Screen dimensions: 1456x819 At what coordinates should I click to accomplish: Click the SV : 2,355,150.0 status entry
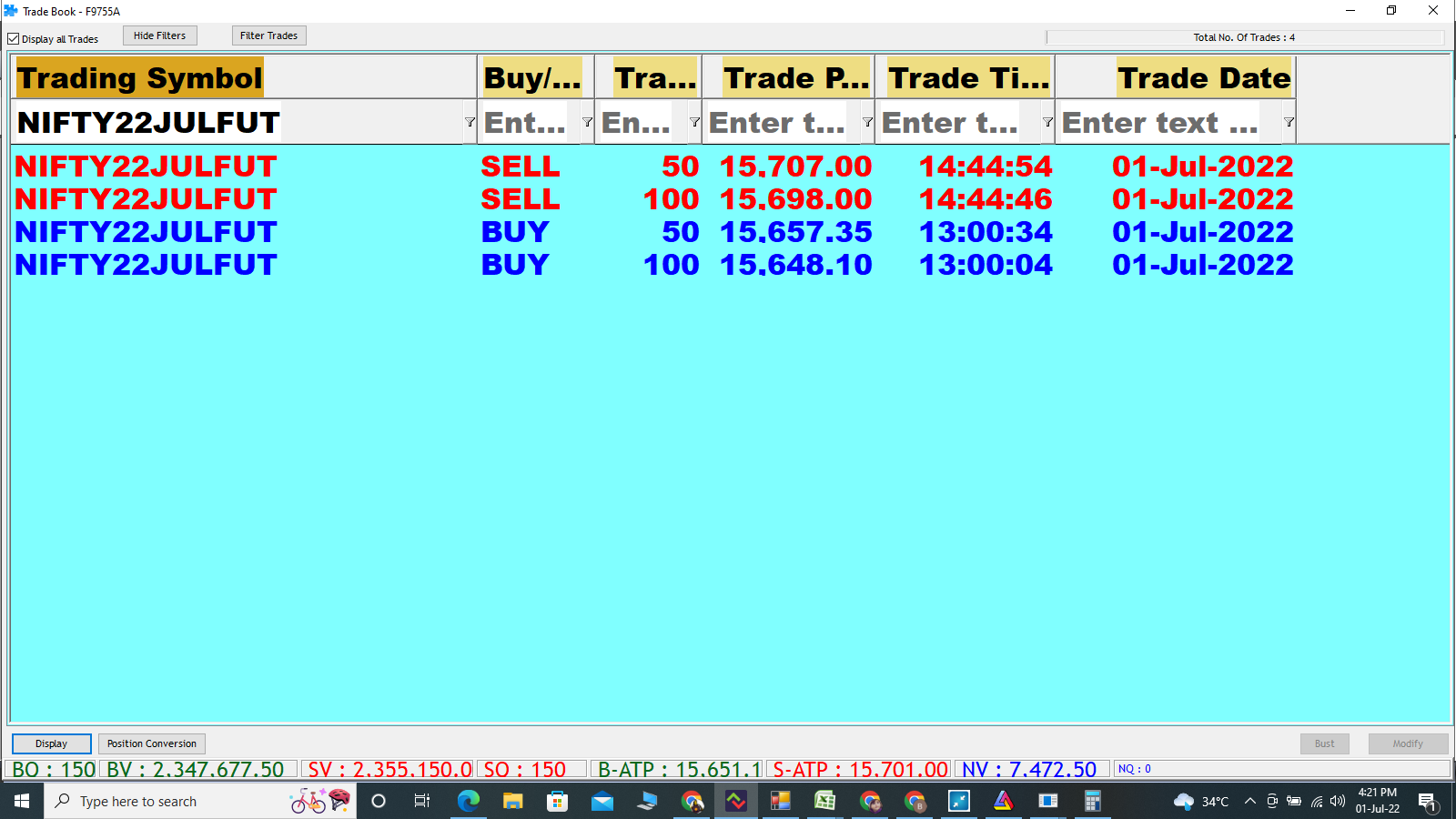[x=389, y=770]
